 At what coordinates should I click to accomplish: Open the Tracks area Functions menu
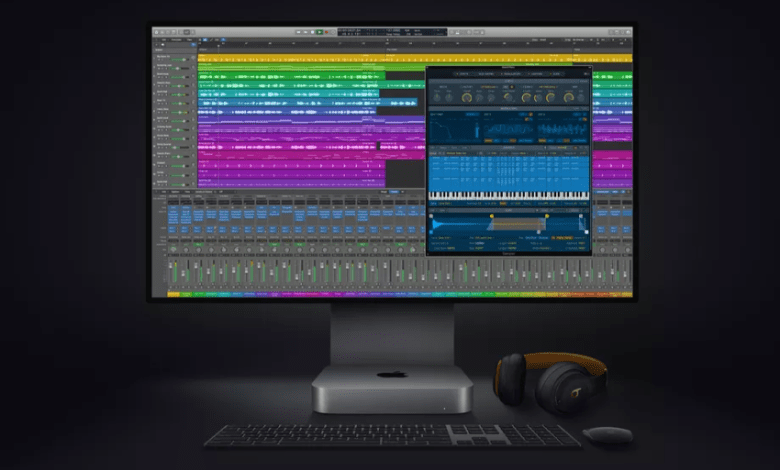coord(177,40)
